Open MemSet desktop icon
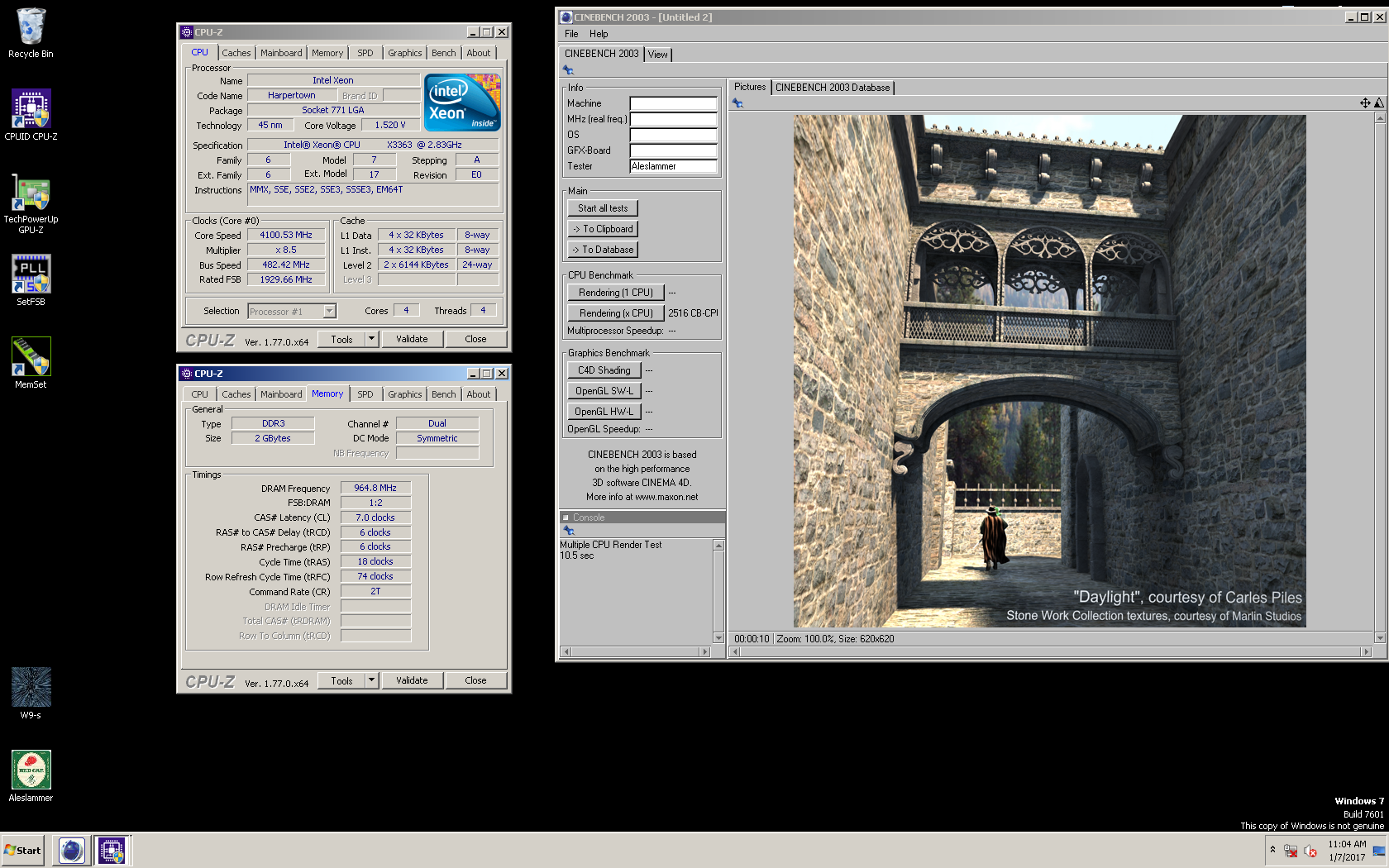 [31, 363]
